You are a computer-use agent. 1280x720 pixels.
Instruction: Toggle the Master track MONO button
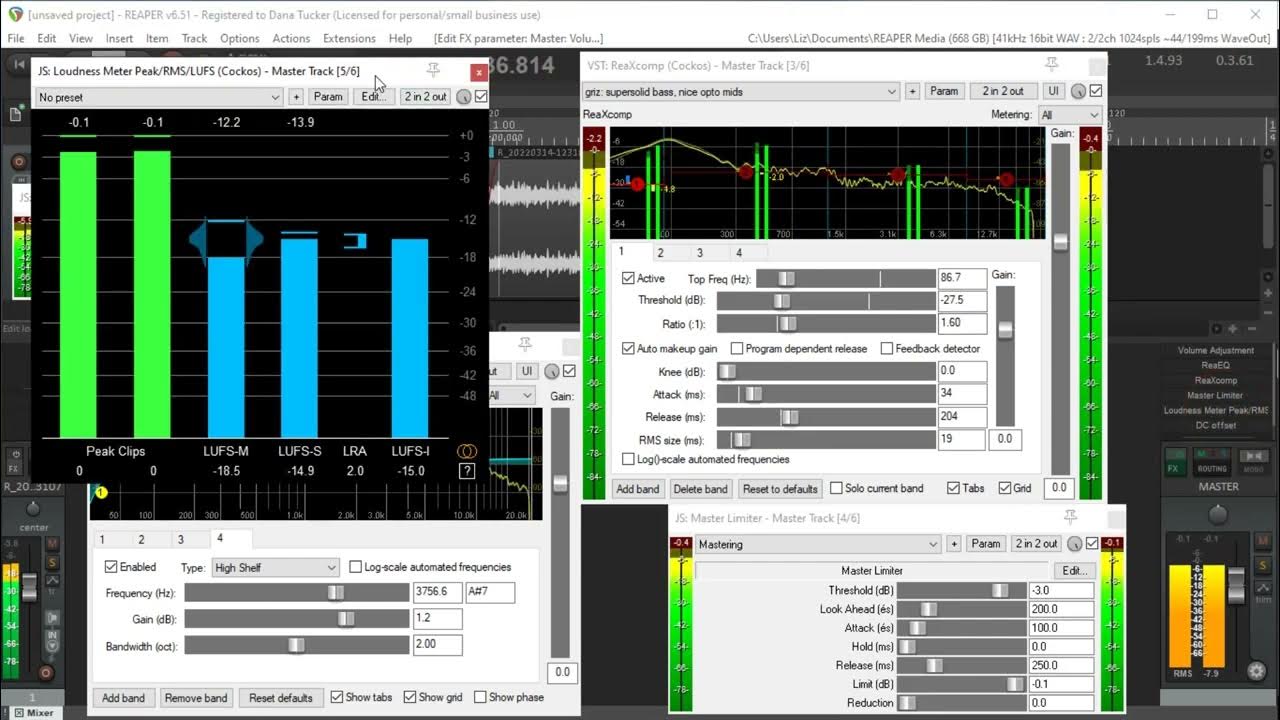[1253, 462]
